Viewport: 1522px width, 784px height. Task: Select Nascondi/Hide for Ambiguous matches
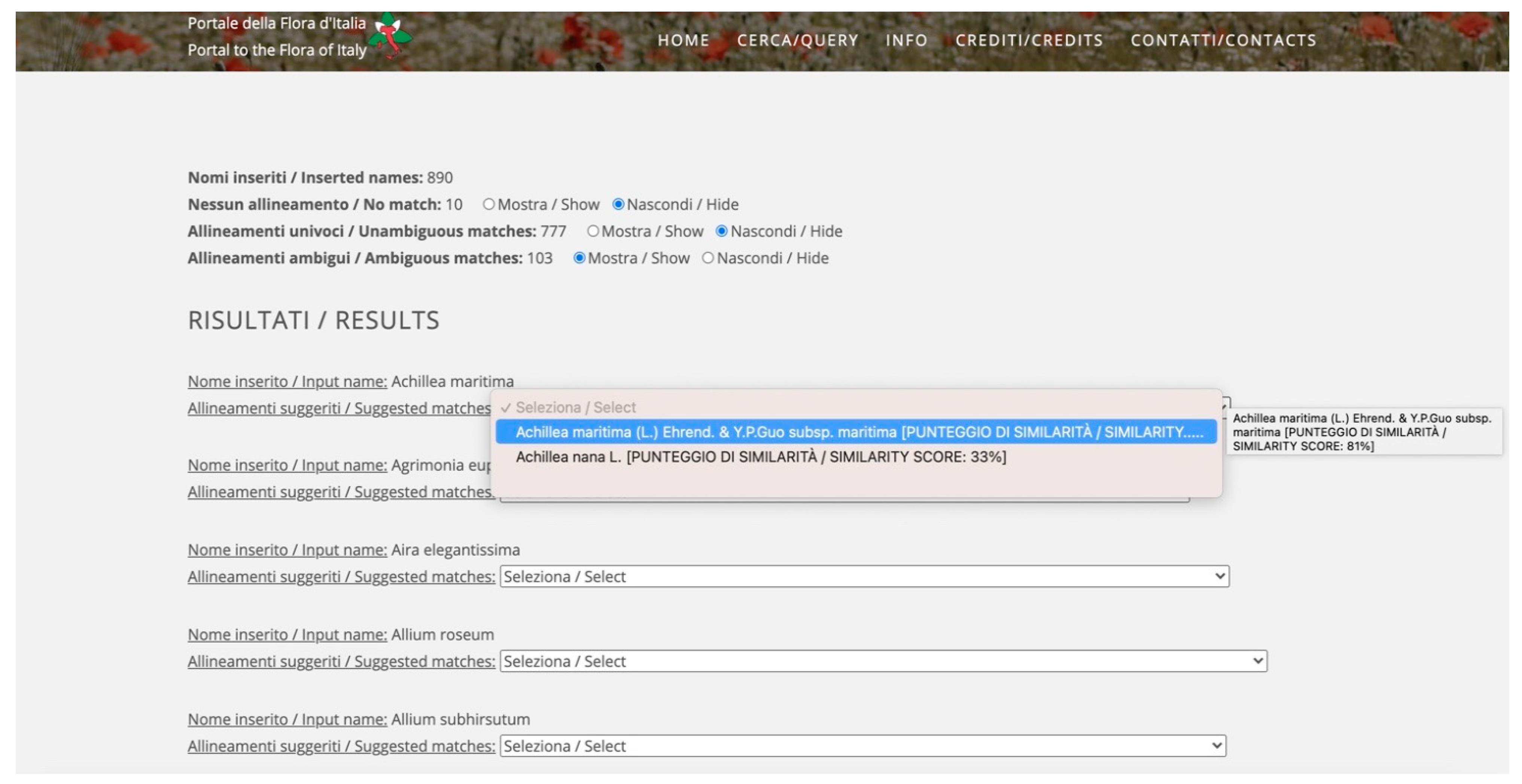click(x=708, y=258)
